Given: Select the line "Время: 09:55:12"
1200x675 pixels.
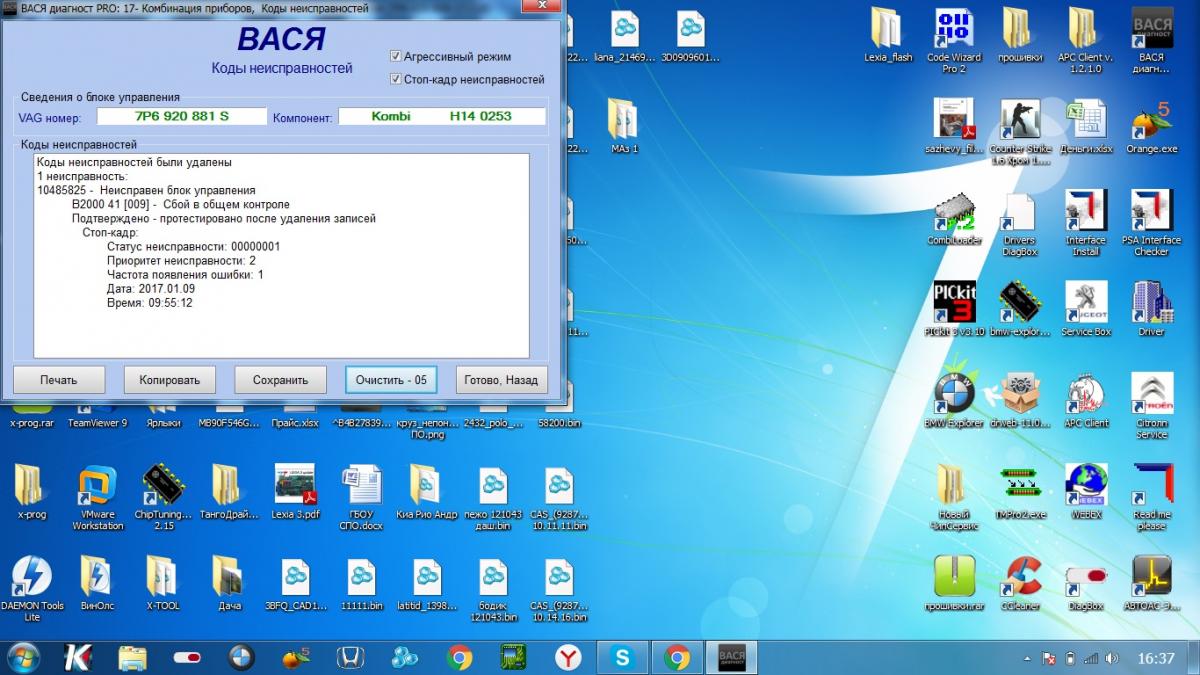Looking at the screenshot, I should point(150,302).
